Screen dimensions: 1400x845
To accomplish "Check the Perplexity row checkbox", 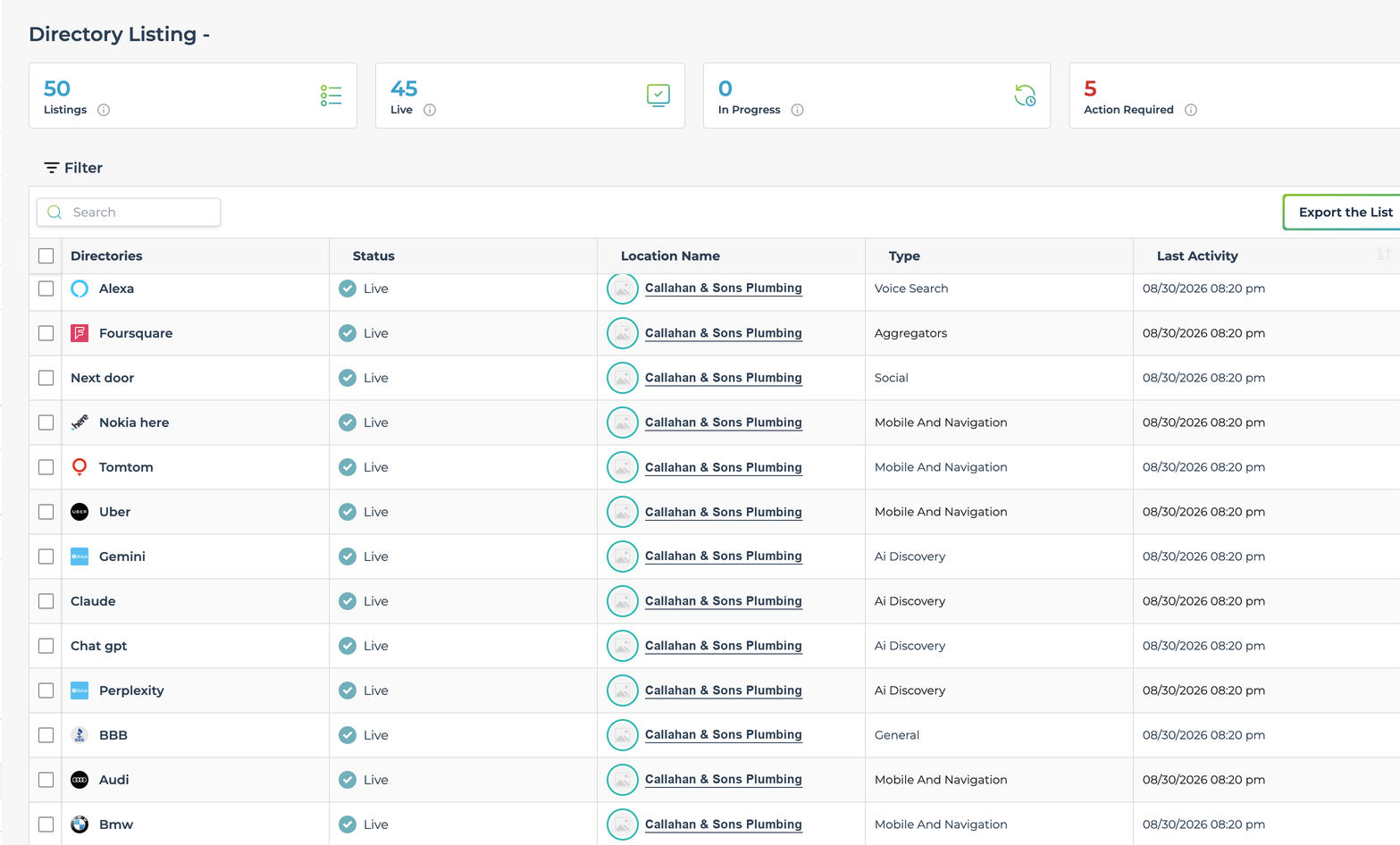I will [x=46, y=690].
